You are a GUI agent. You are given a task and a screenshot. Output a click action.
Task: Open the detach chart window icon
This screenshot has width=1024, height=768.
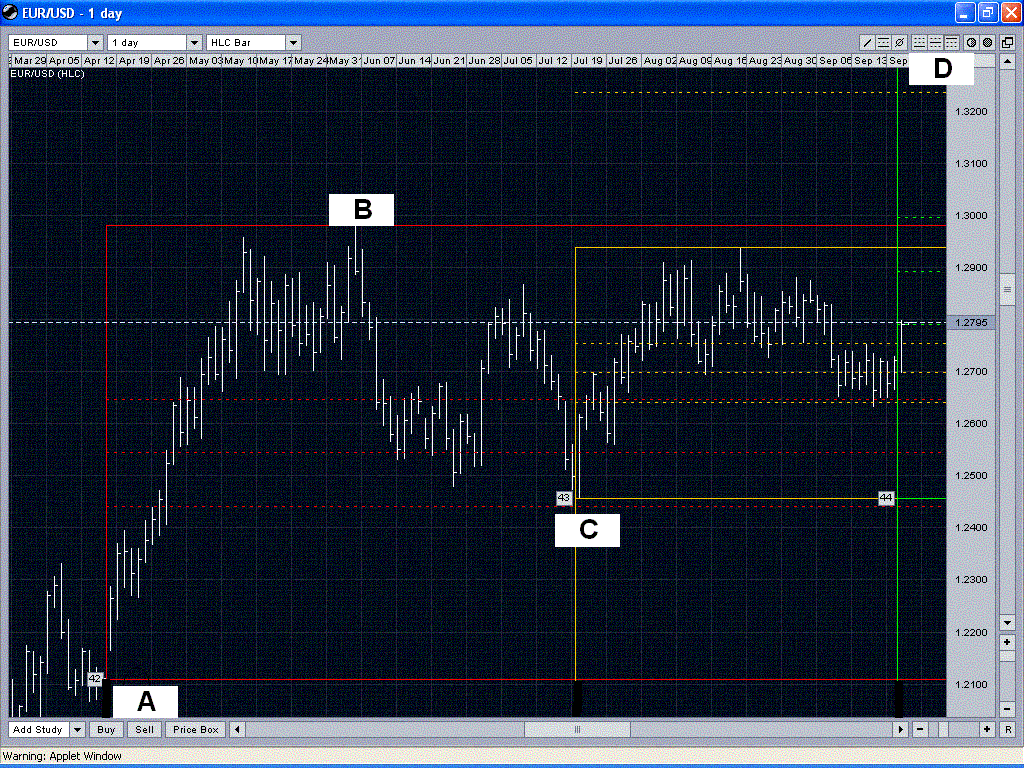pyautogui.click(x=1007, y=43)
